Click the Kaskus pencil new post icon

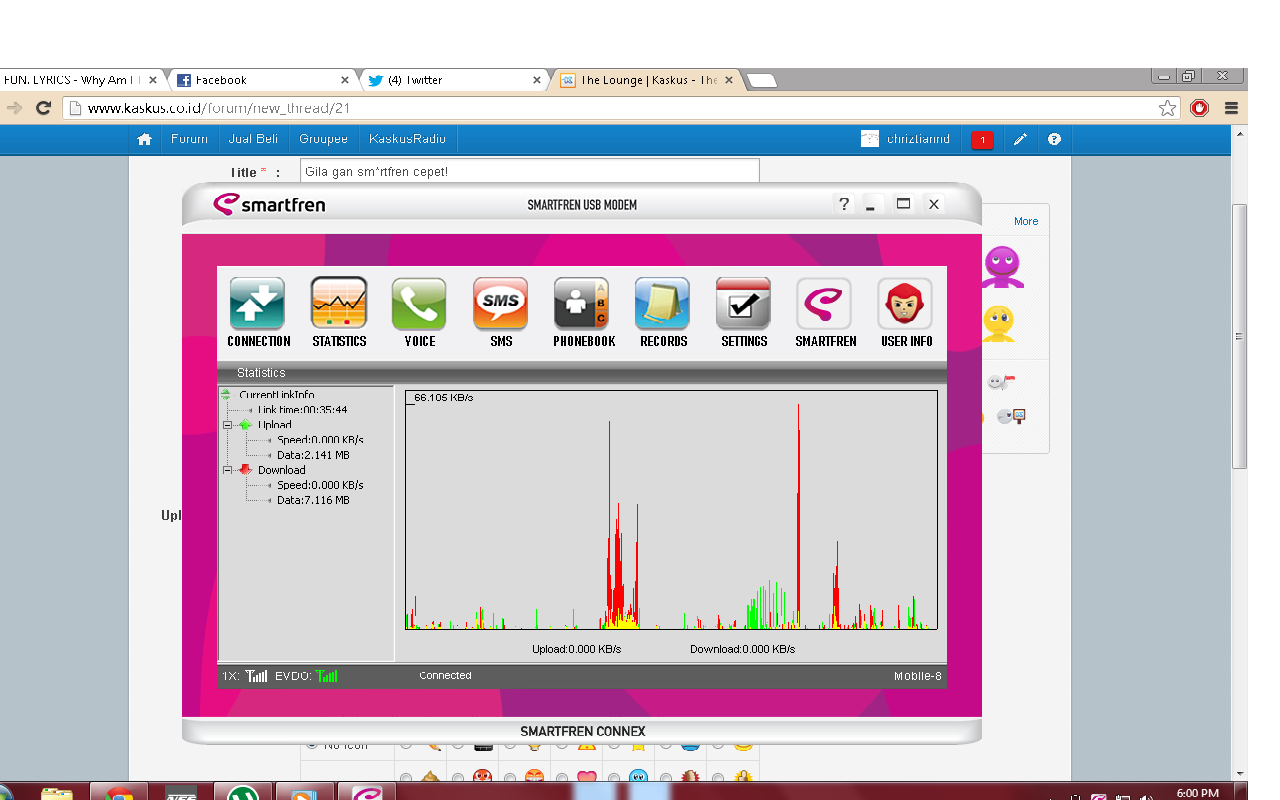1020,139
